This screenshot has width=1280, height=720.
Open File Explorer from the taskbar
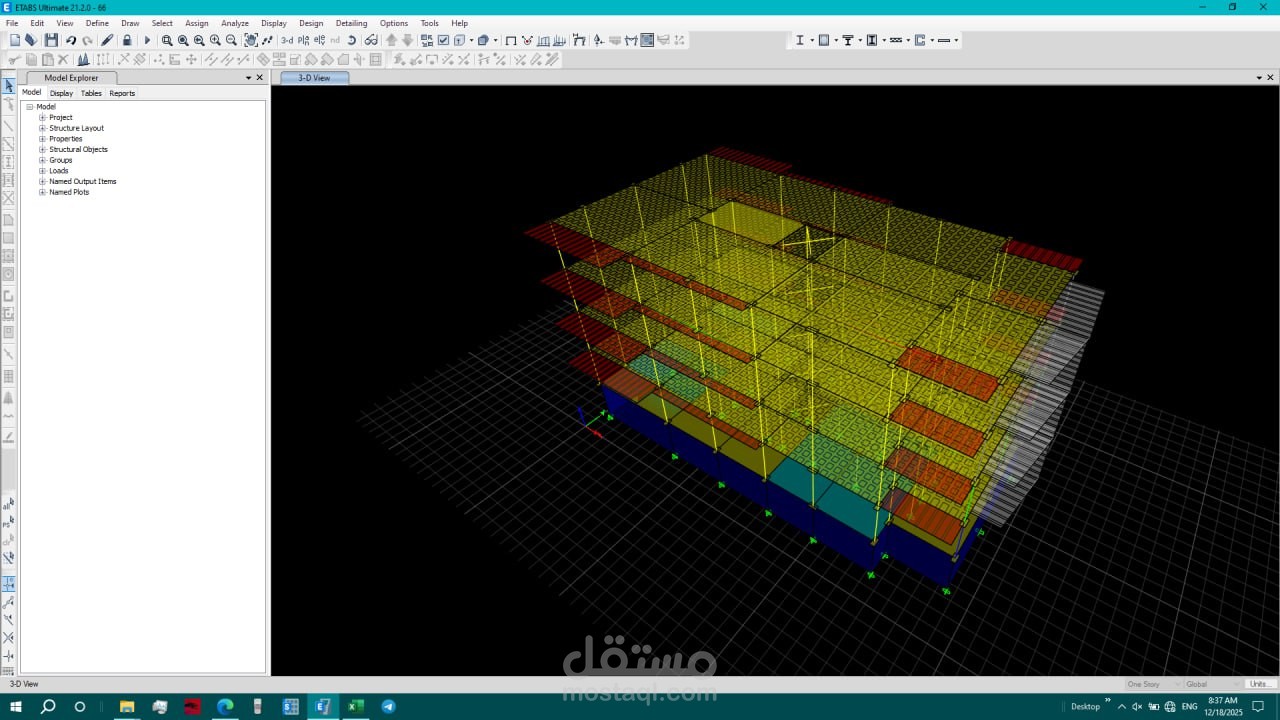[127, 706]
